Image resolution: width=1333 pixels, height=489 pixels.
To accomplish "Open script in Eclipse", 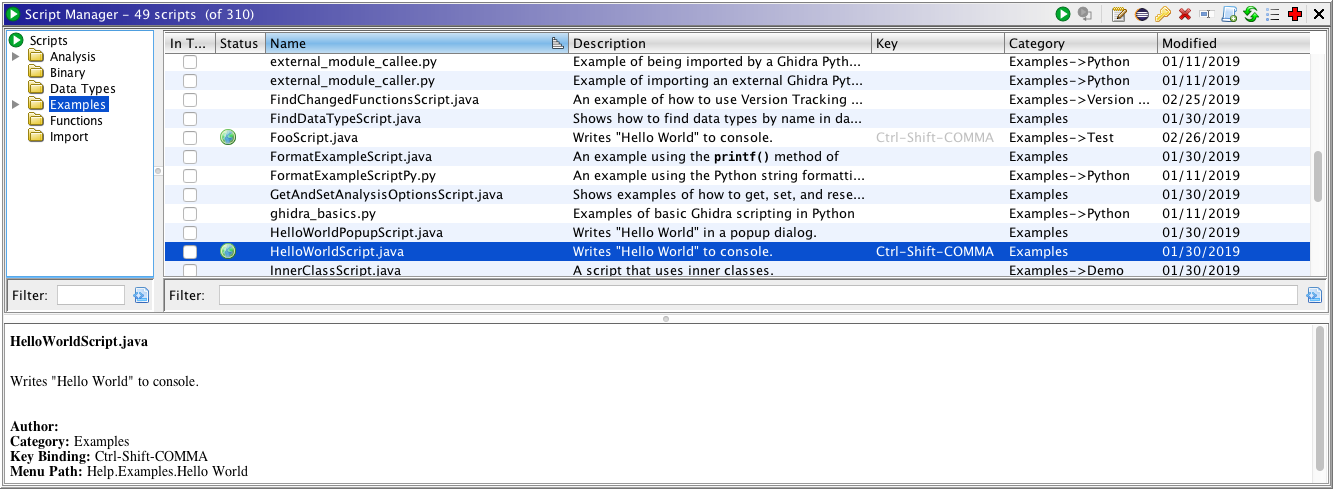I will click(1141, 14).
